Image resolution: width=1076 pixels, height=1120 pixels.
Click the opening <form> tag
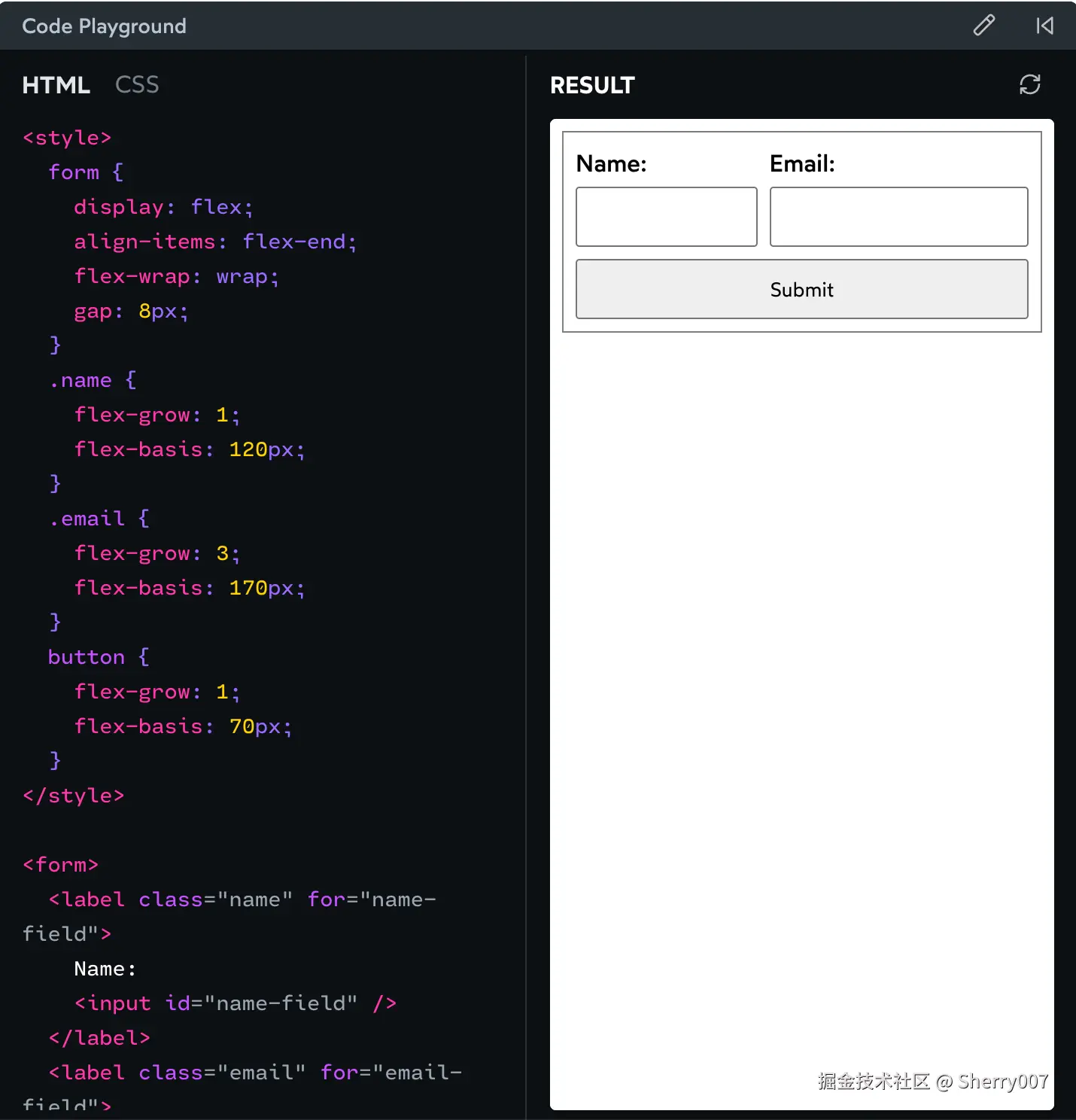[x=61, y=865]
